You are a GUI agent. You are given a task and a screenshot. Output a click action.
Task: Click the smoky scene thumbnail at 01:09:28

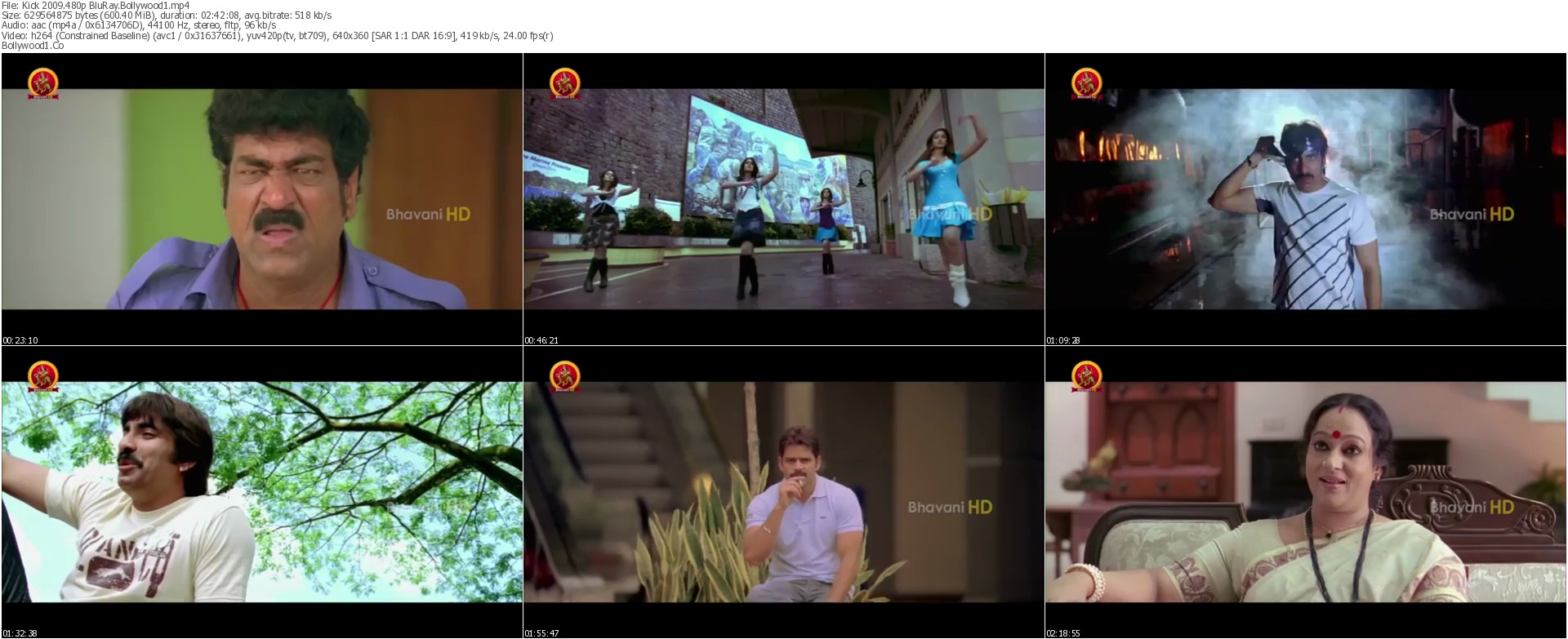pyautogui.click(x=1306, y=199)
